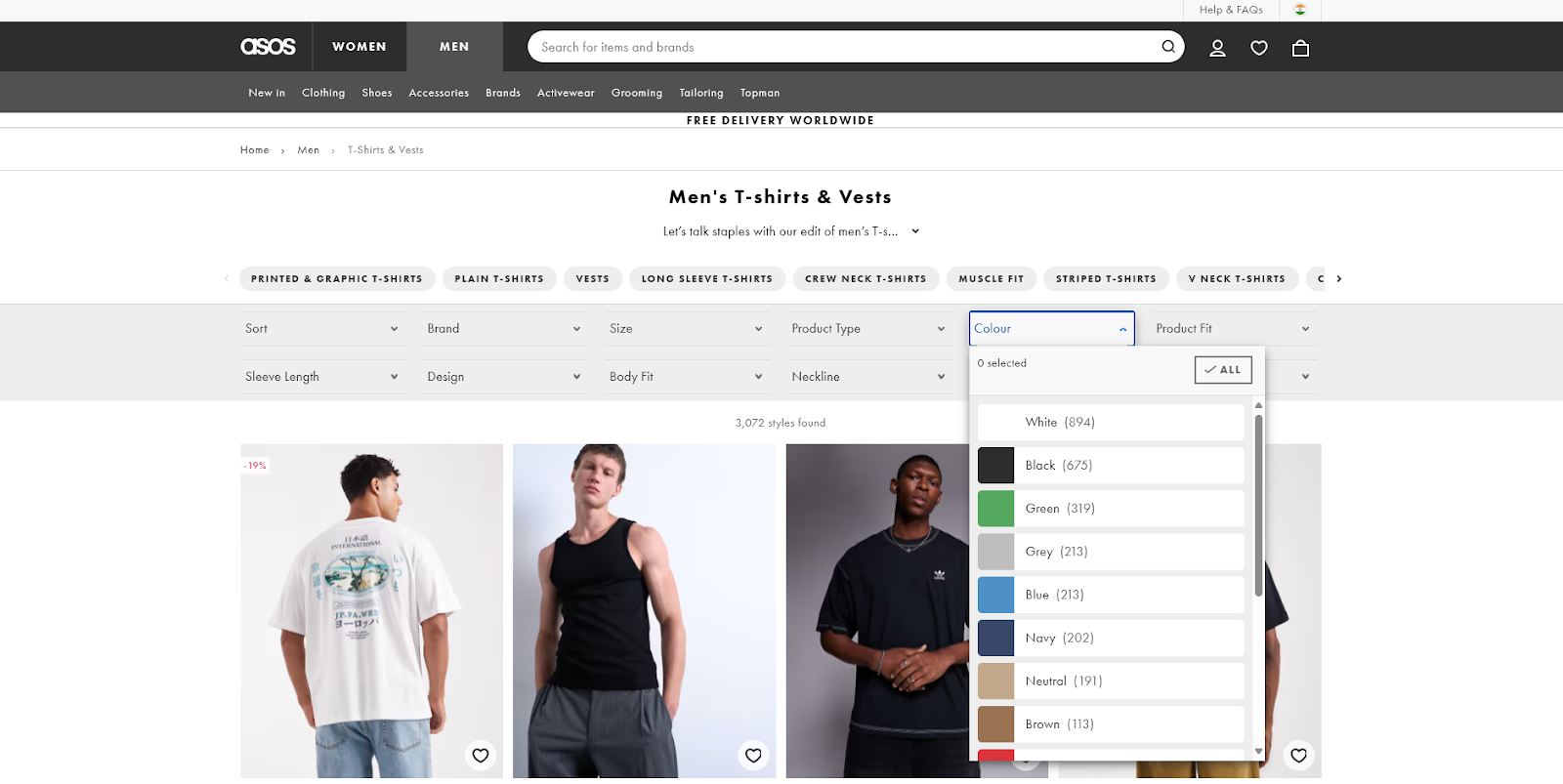Click Crew Neck T-Shirts pill
The height and width of the screenshot is (784, 1563).
[x=866, y=279]
